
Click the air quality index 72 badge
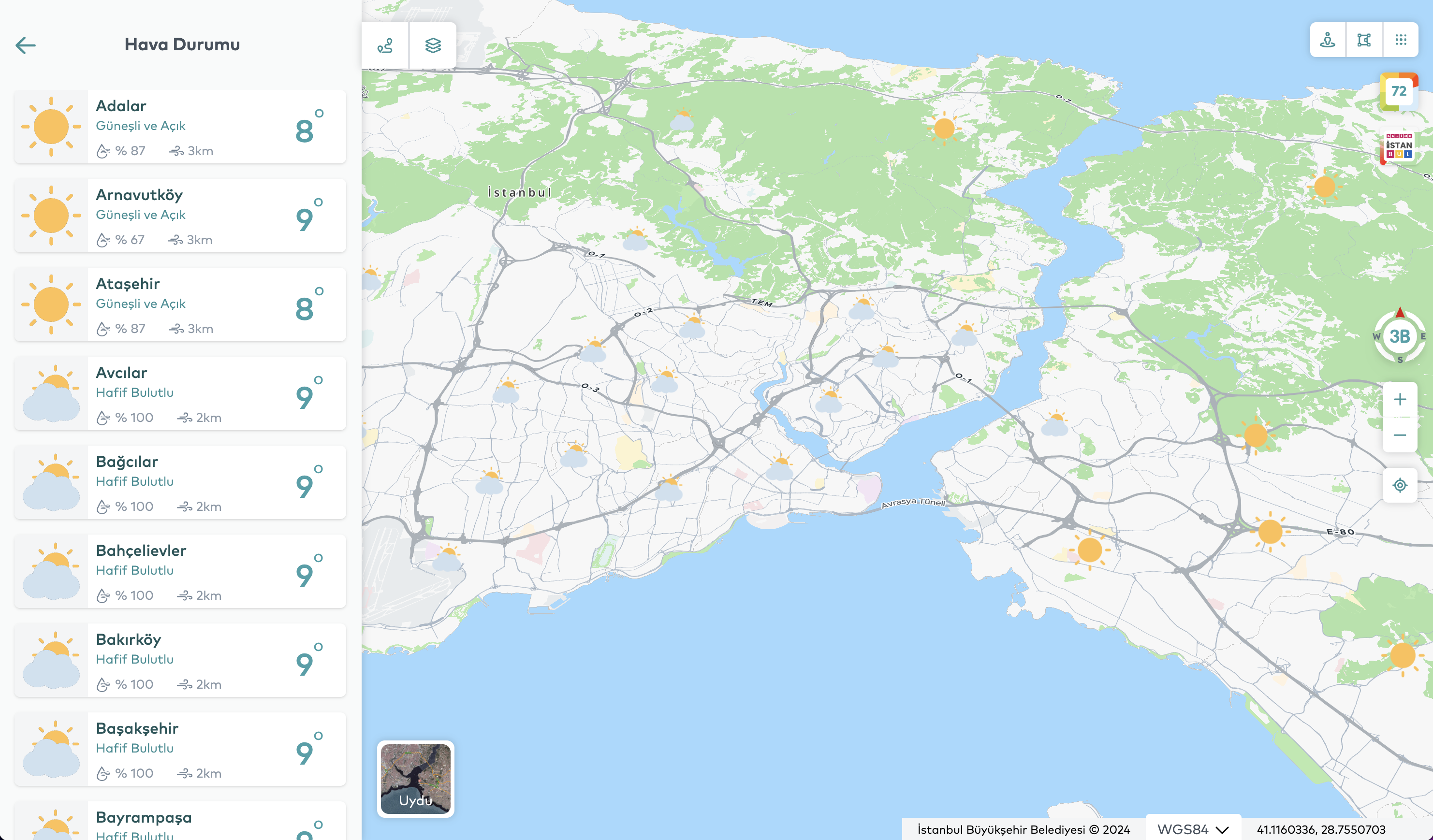pyautogui.click(x=1398, y=91)
